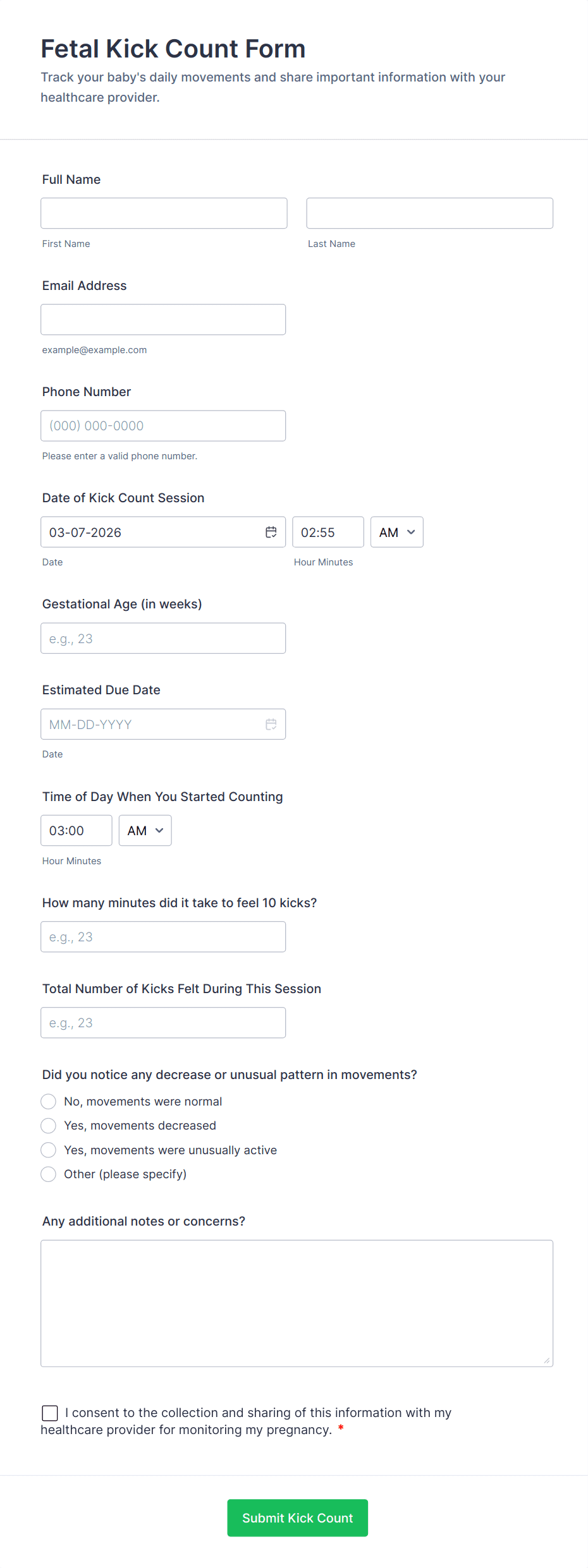
Task: Click the Email Address field
Action: (163, 320)
